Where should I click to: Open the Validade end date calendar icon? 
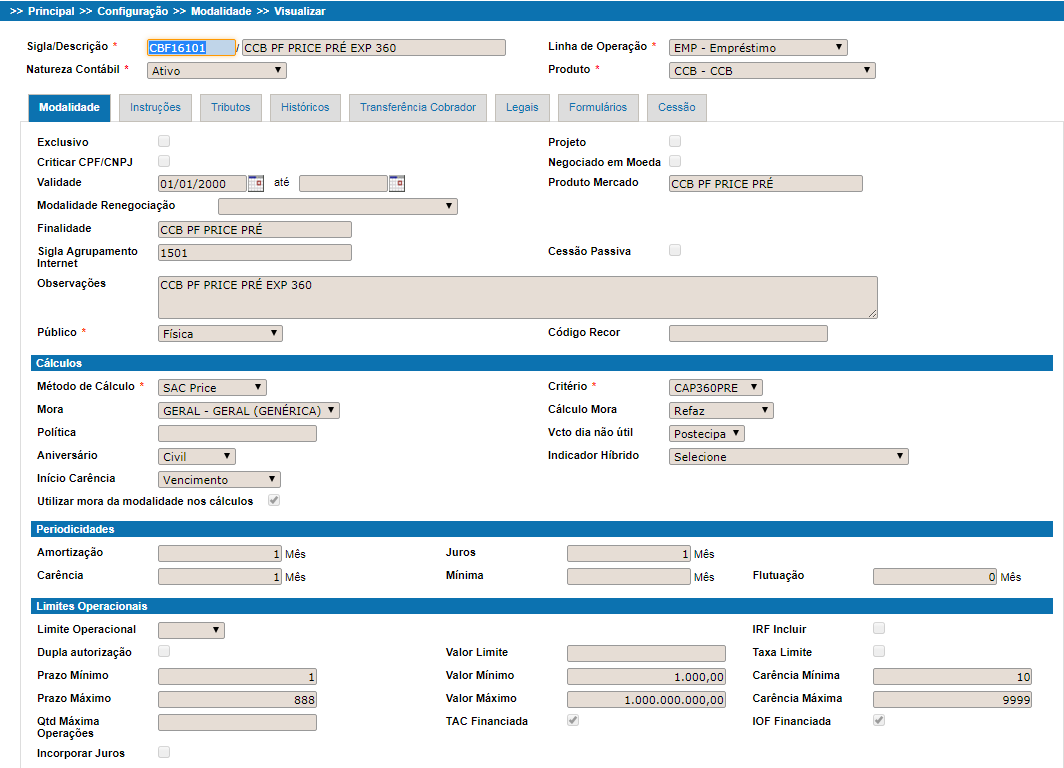397,183
